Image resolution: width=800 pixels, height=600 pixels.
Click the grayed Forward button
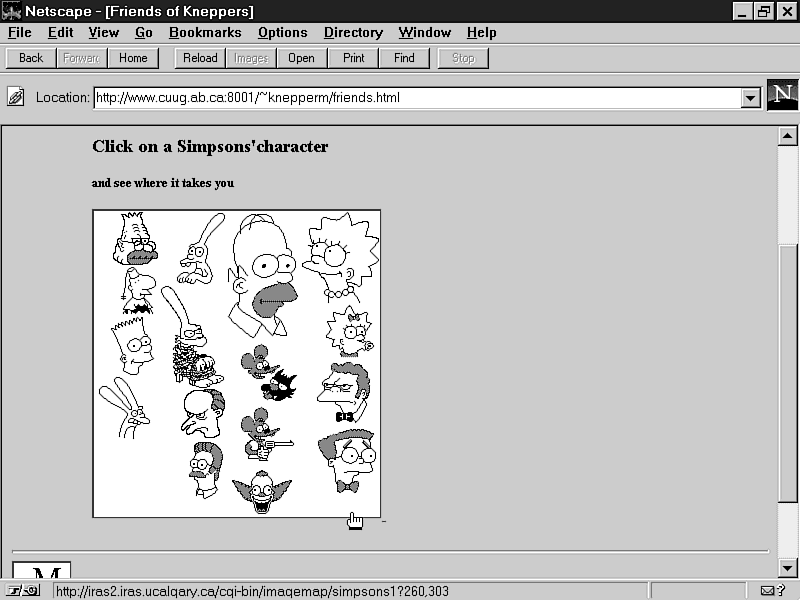(82, 58)
